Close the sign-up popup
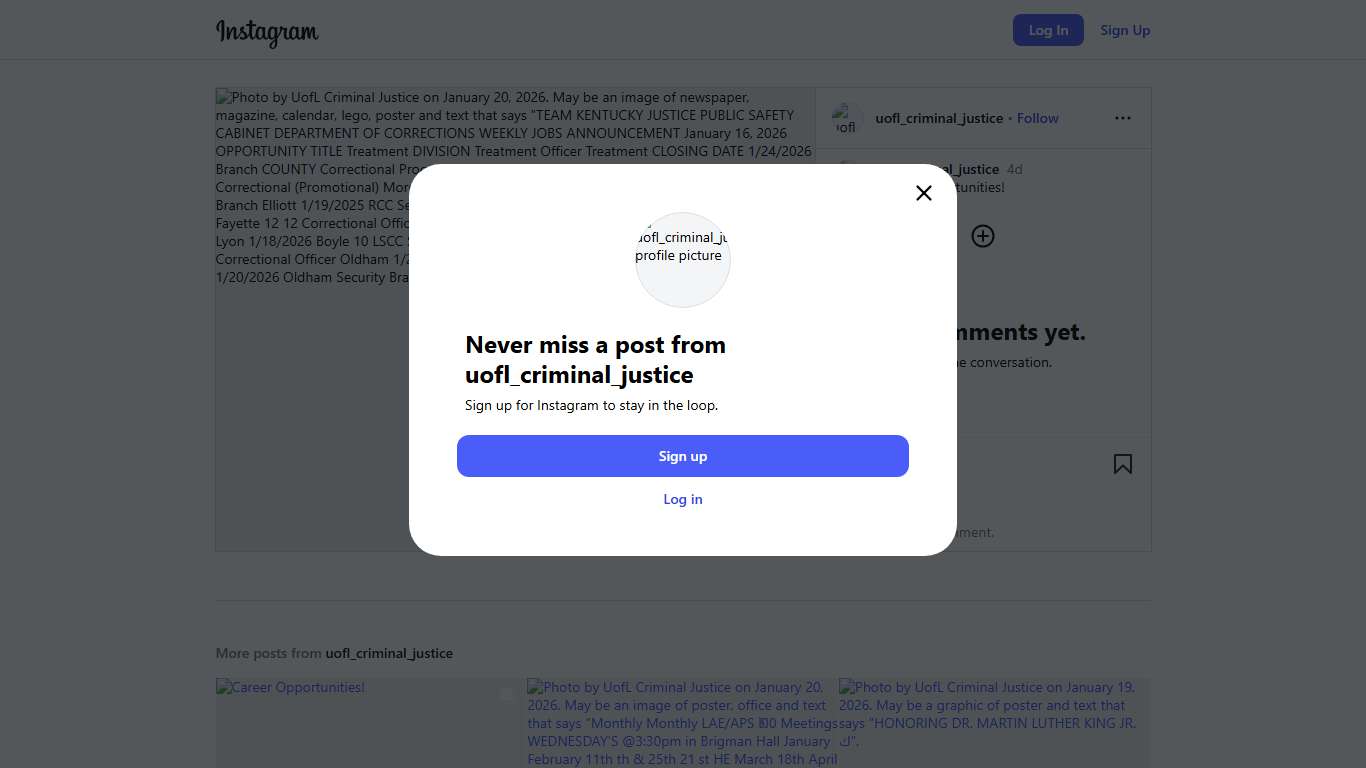This screenshot has width=1366, height=768. [x=924, y=193]
